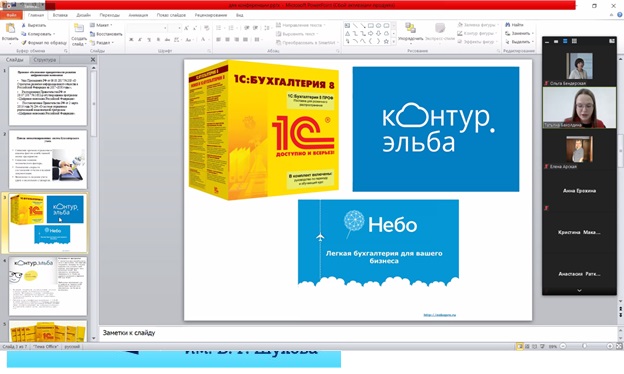Click the Найти binoculars icon
Screen dimensions: 624x374
508,25
